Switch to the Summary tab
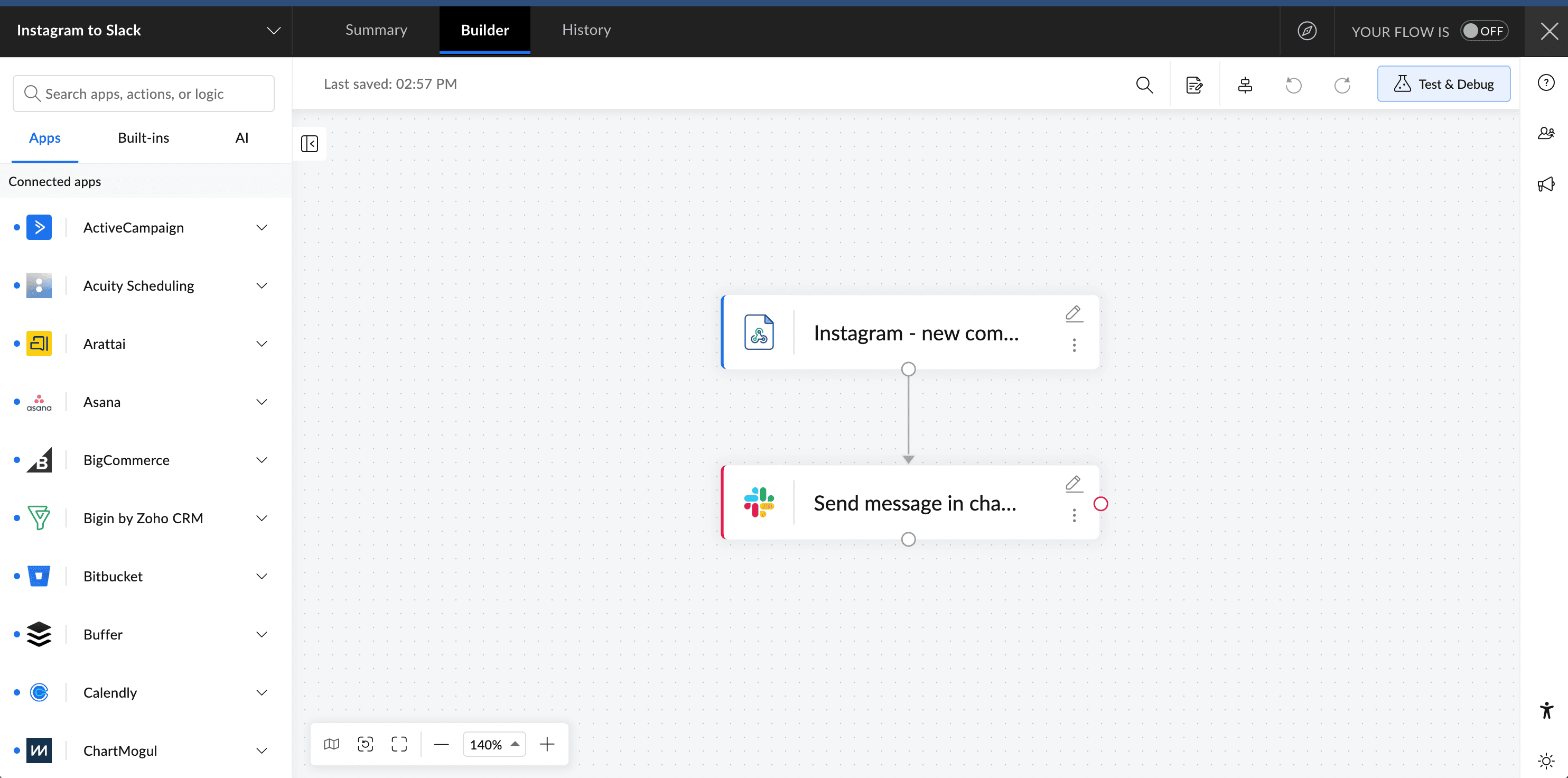The width and height of the screenshot is (1568, 778). pos(376,30)
